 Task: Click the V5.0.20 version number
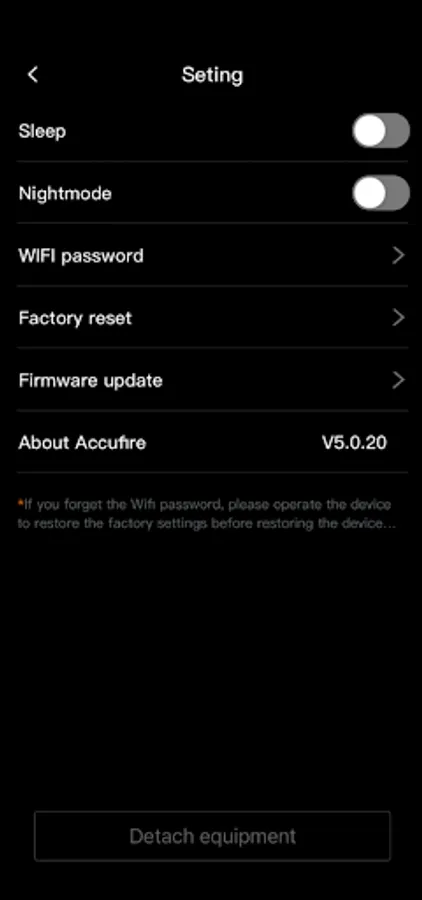pos(354,443)
